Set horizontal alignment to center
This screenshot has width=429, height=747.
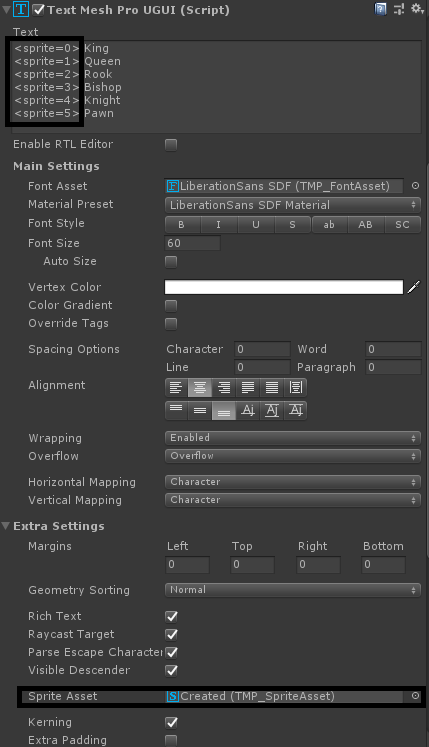tap(200, 388)
